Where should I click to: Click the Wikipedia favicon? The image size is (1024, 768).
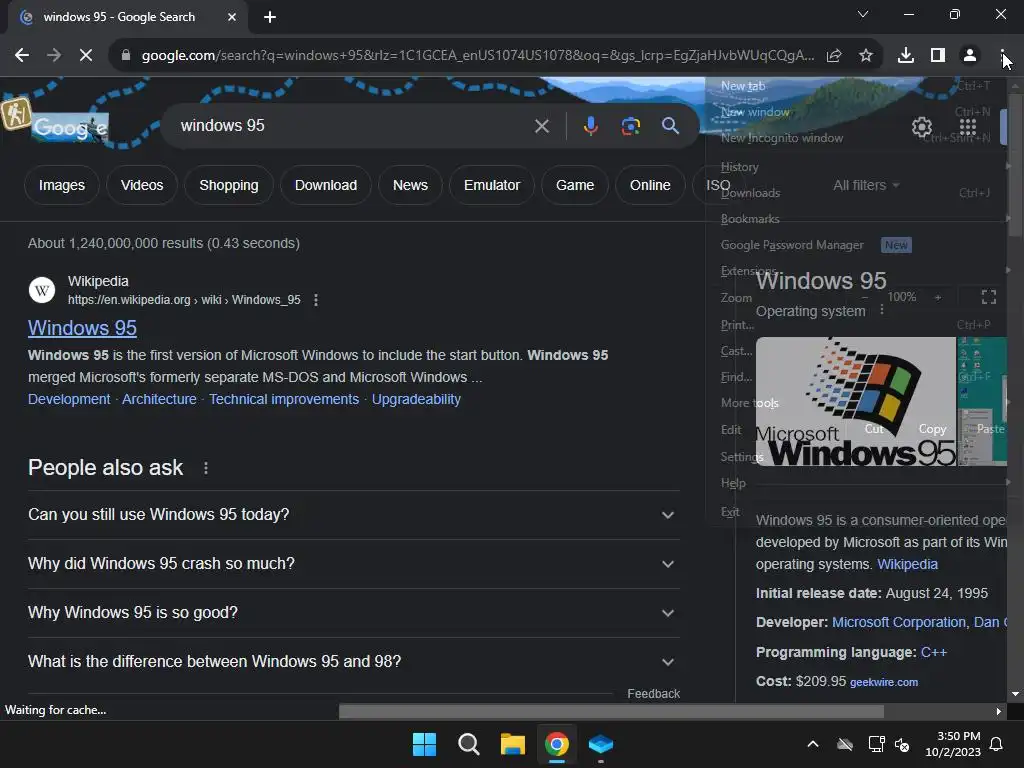point(42,290)
